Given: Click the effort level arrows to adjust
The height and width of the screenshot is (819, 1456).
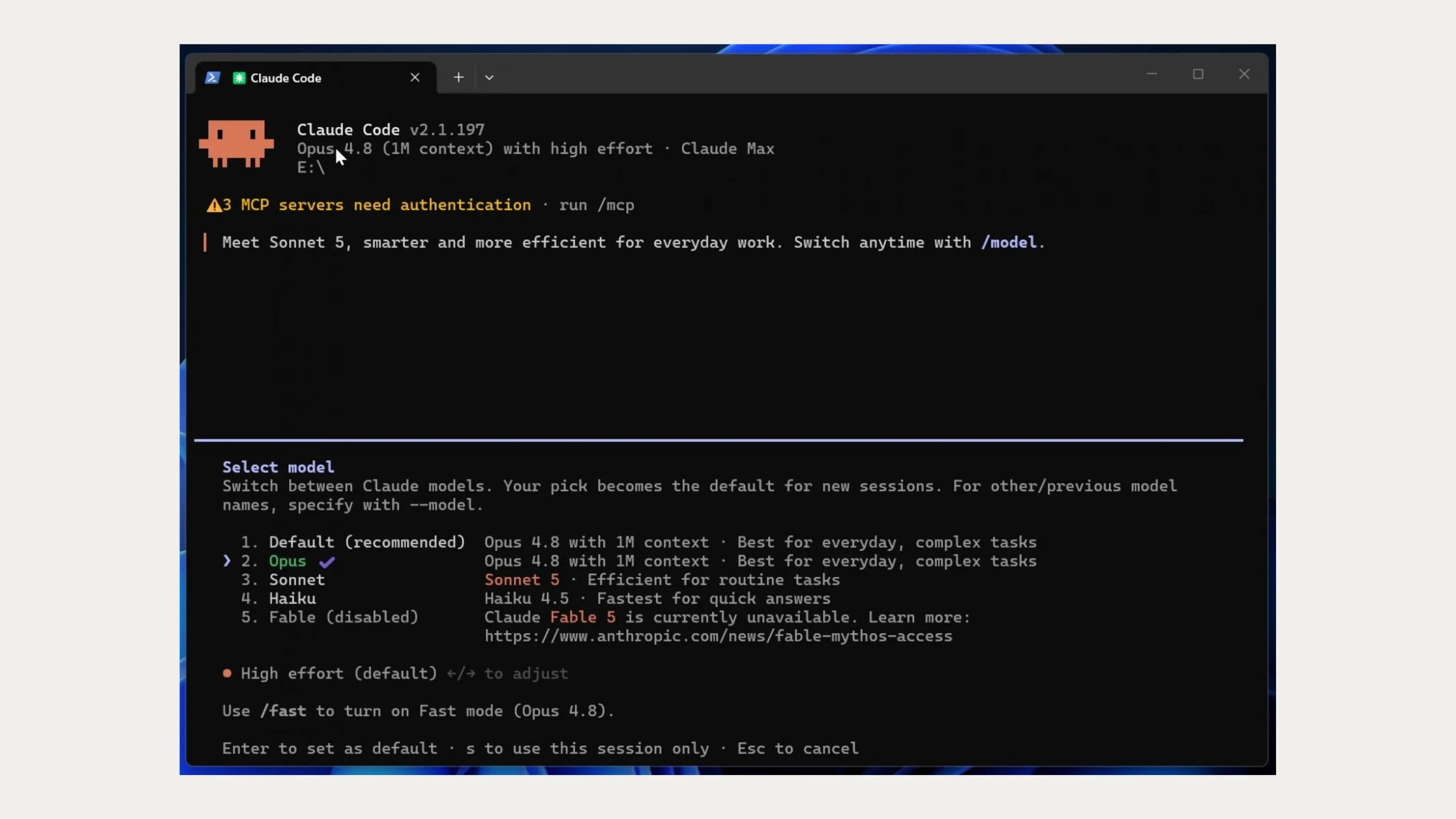Looking at the screenshot, I should coord(461,674).
